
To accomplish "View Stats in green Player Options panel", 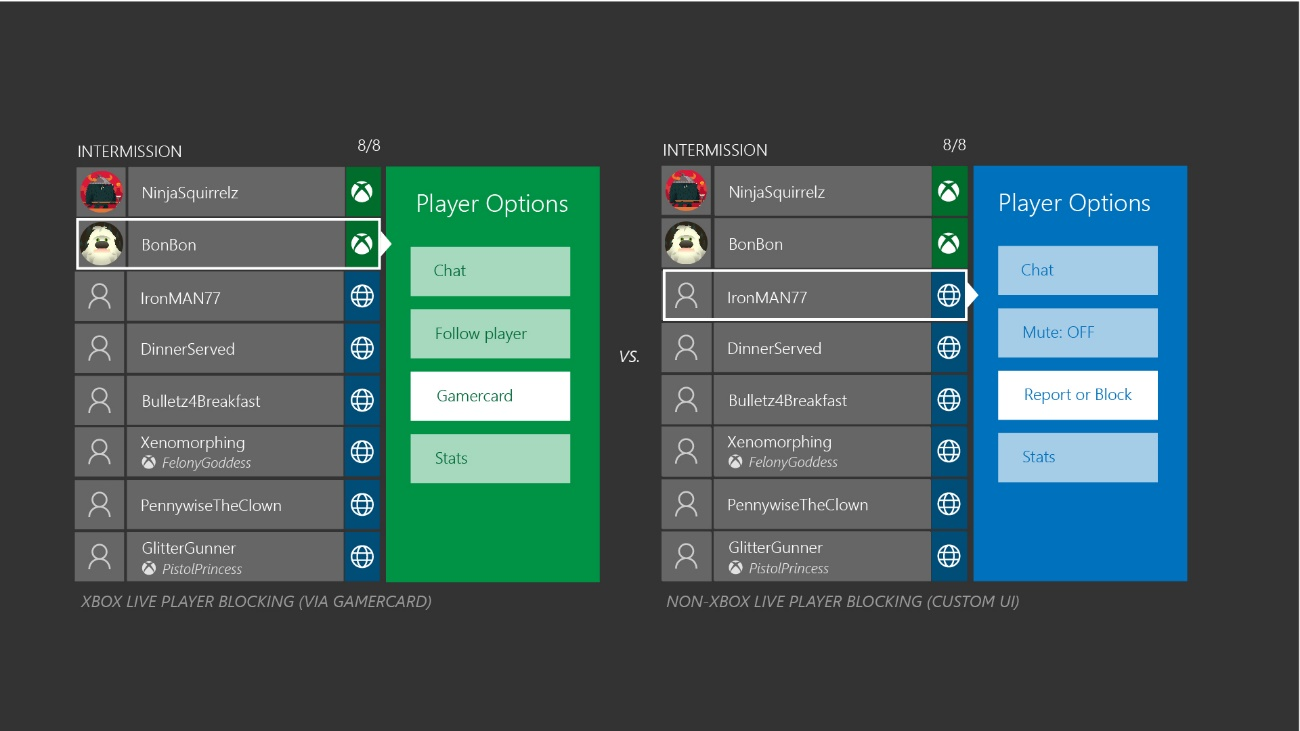I will click(x=490, y=458).
